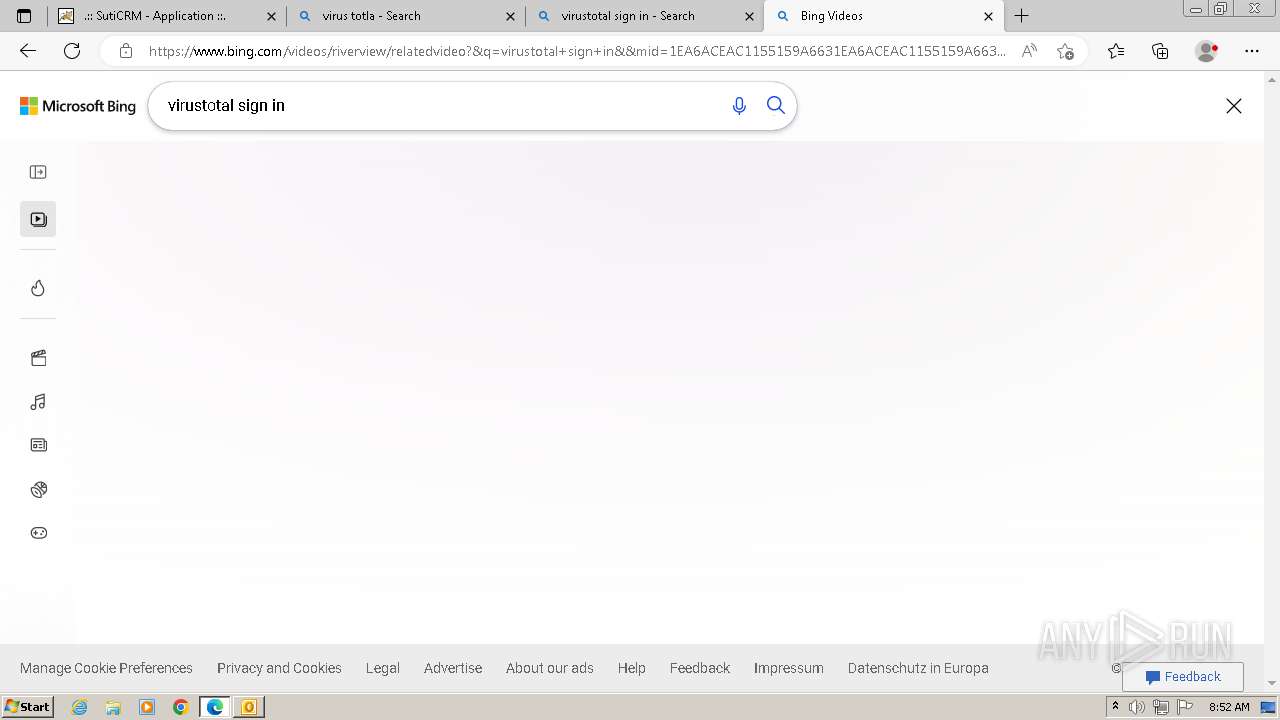
Task: Open the Sports ball sidebar icon
Action: [38, 489]
